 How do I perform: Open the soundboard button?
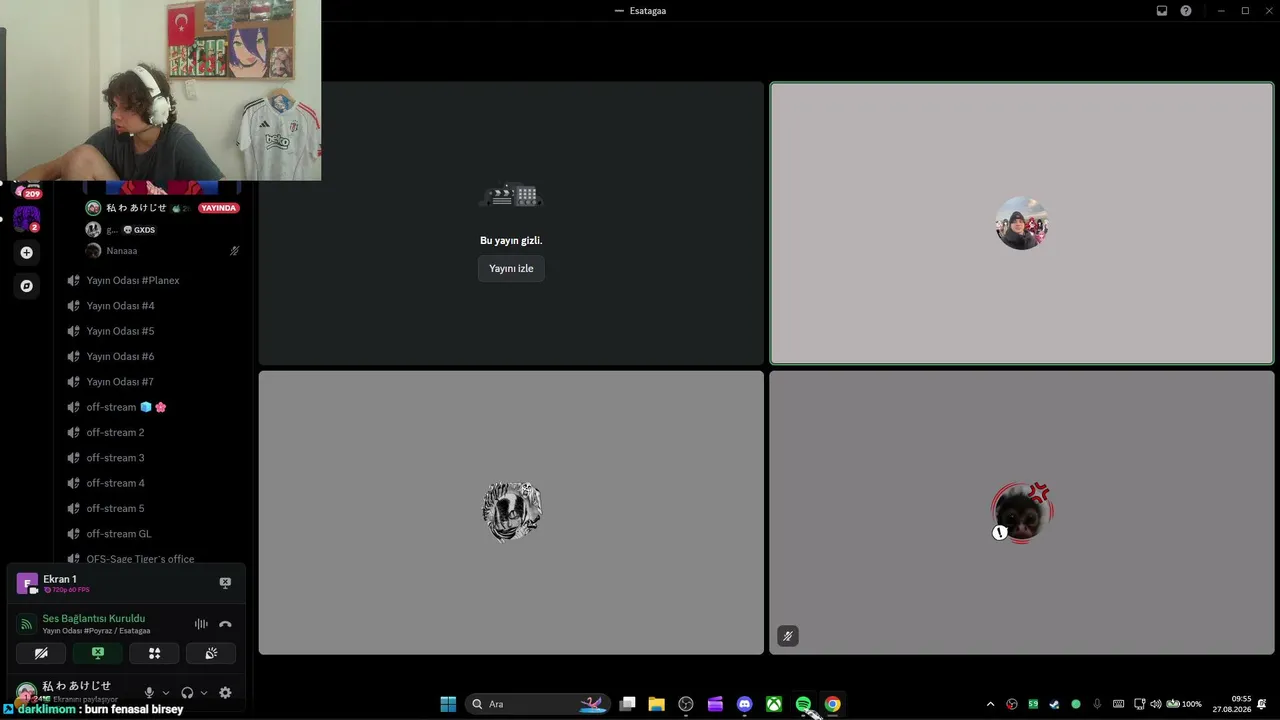(x=211, y=653)
